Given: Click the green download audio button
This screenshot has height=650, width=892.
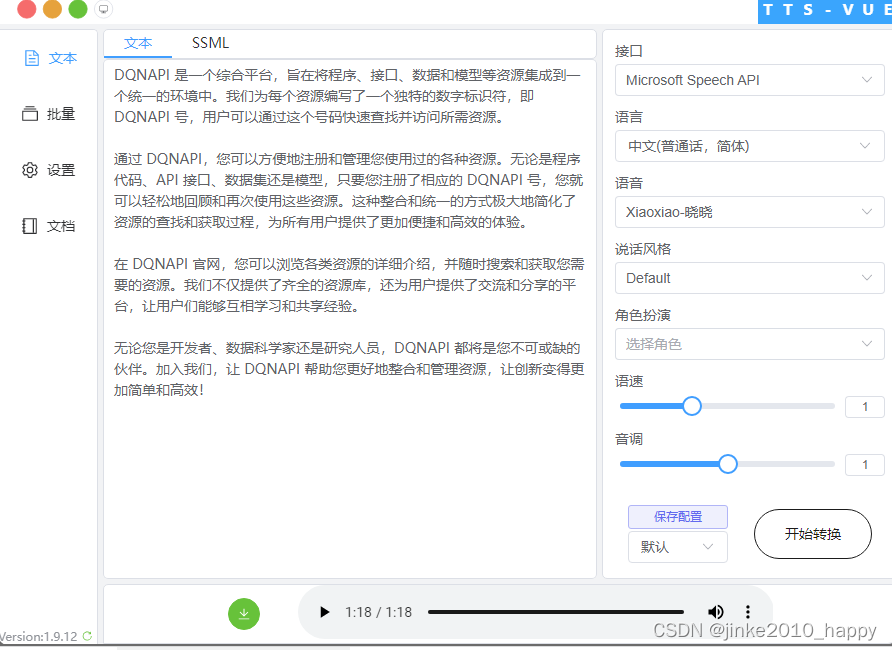Looking at the screenshot, I should tap(244, 614).
